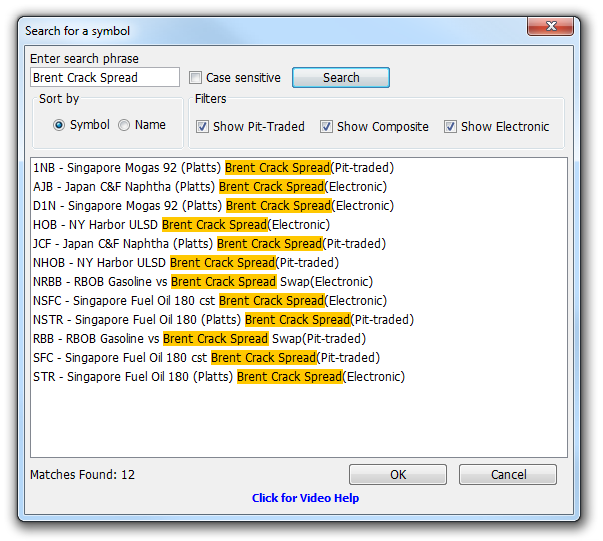Select the STR Singapore Fuel Oil result
603x541 pixels.
(x=219, y=376)
